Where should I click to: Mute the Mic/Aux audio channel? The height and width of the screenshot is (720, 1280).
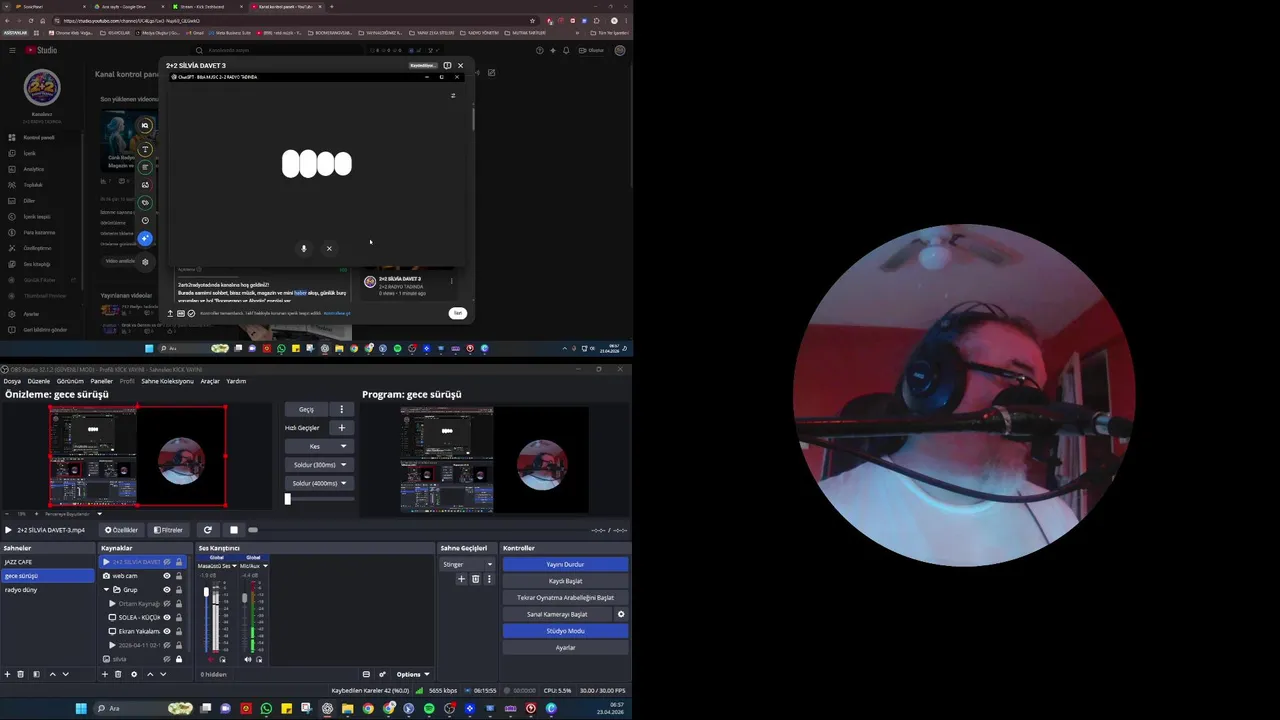pos(248,659)
